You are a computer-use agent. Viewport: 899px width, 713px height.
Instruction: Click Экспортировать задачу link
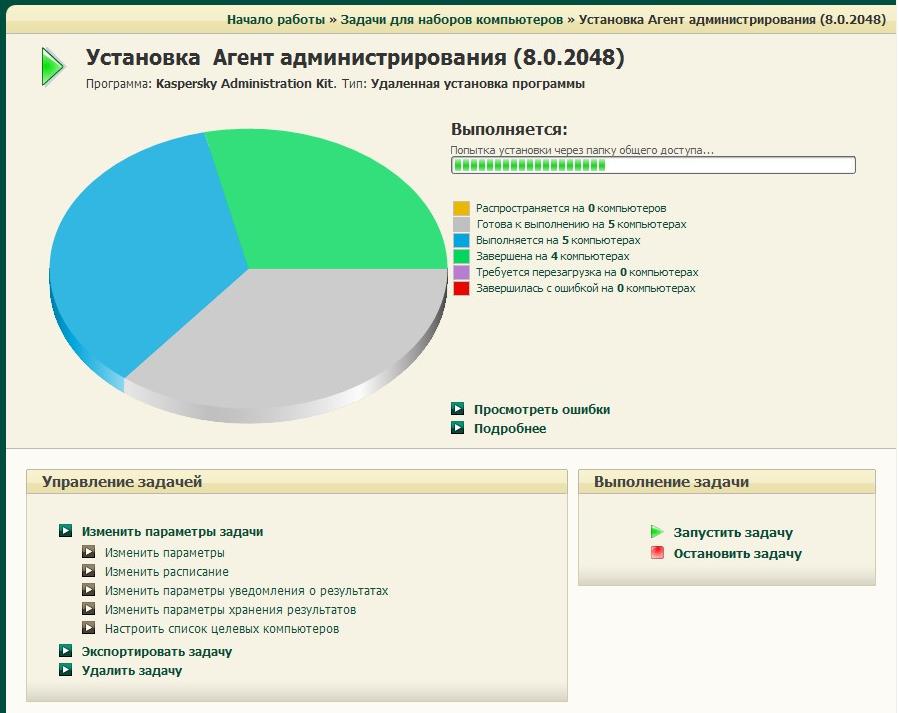[157, 652]
